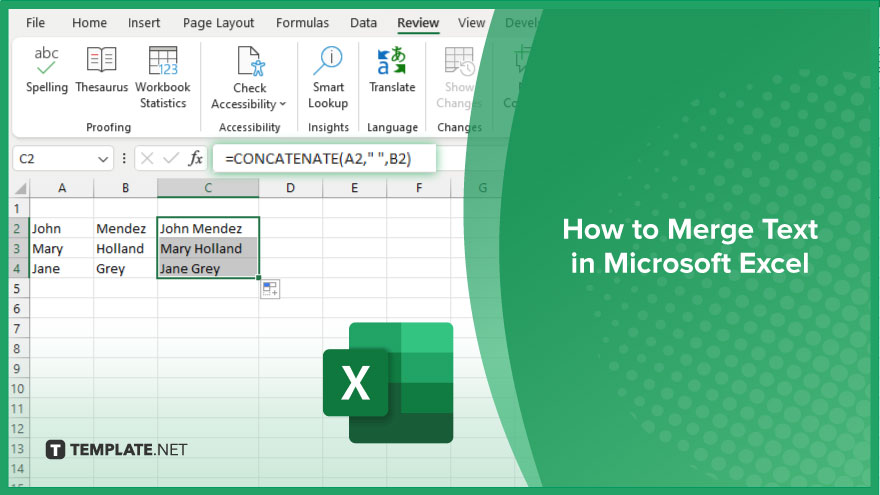
Task: Switch to the Page Layout tab
Action: coord(218,23)
